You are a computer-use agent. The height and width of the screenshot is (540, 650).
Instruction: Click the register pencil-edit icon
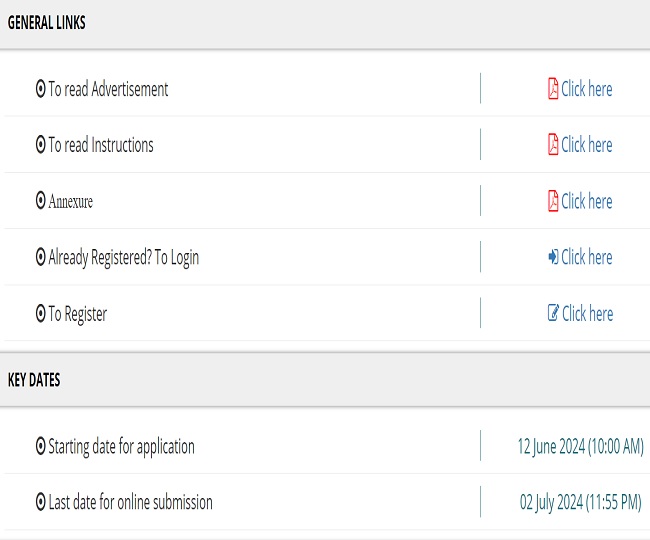(553, 313)
